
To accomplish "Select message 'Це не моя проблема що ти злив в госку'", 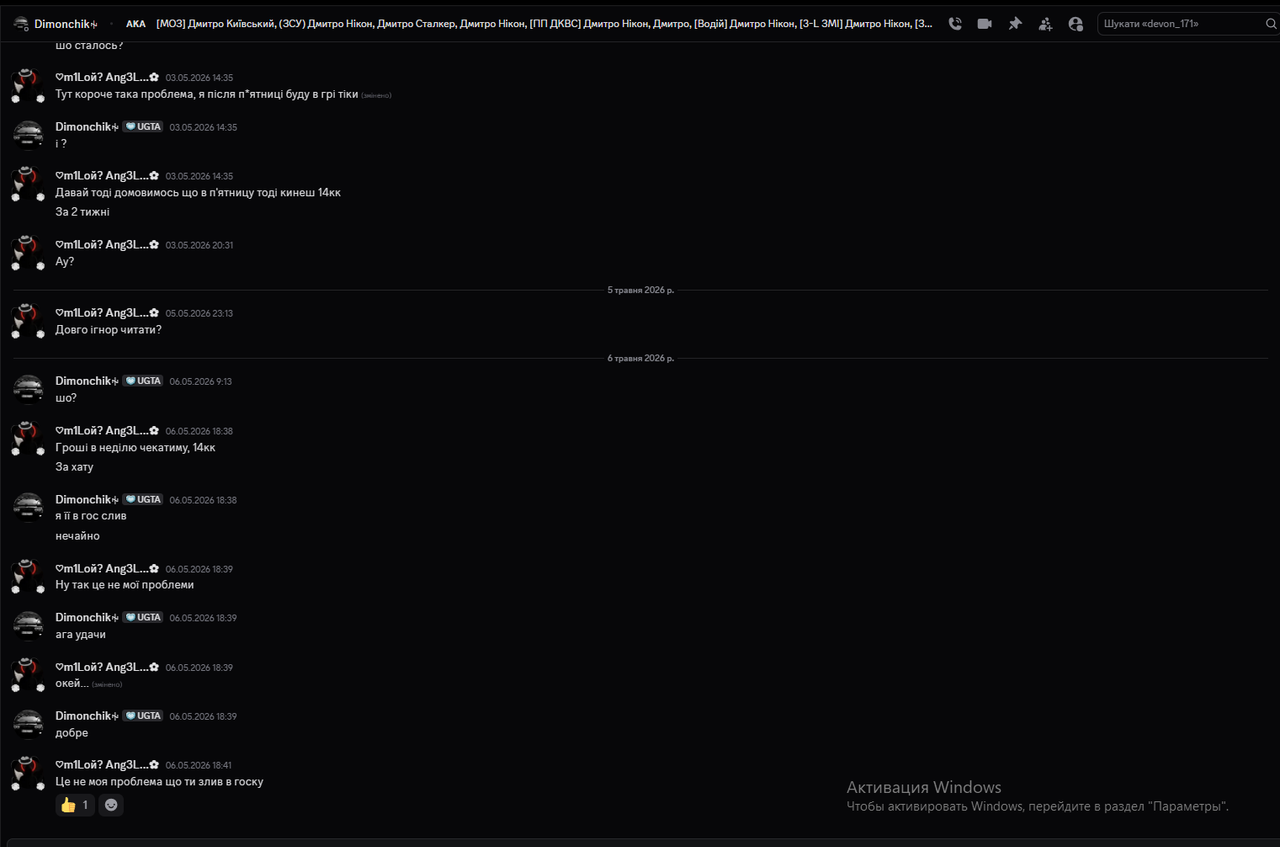I will point(159,782).
